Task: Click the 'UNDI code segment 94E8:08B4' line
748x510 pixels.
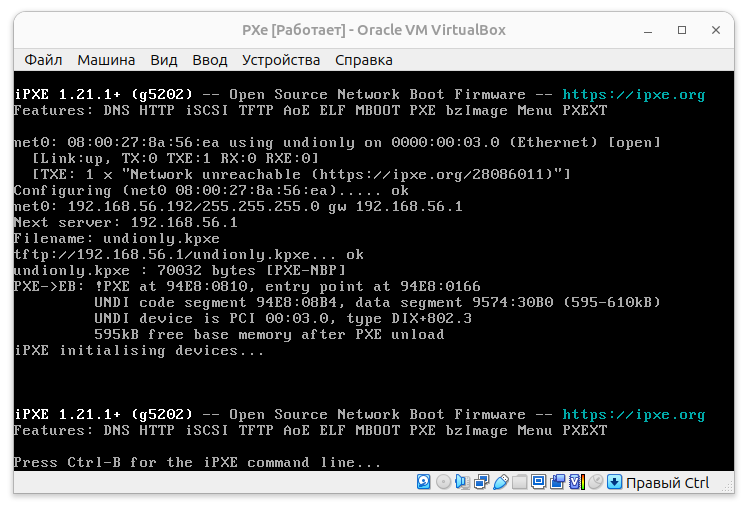Action: tap(377, 302)
